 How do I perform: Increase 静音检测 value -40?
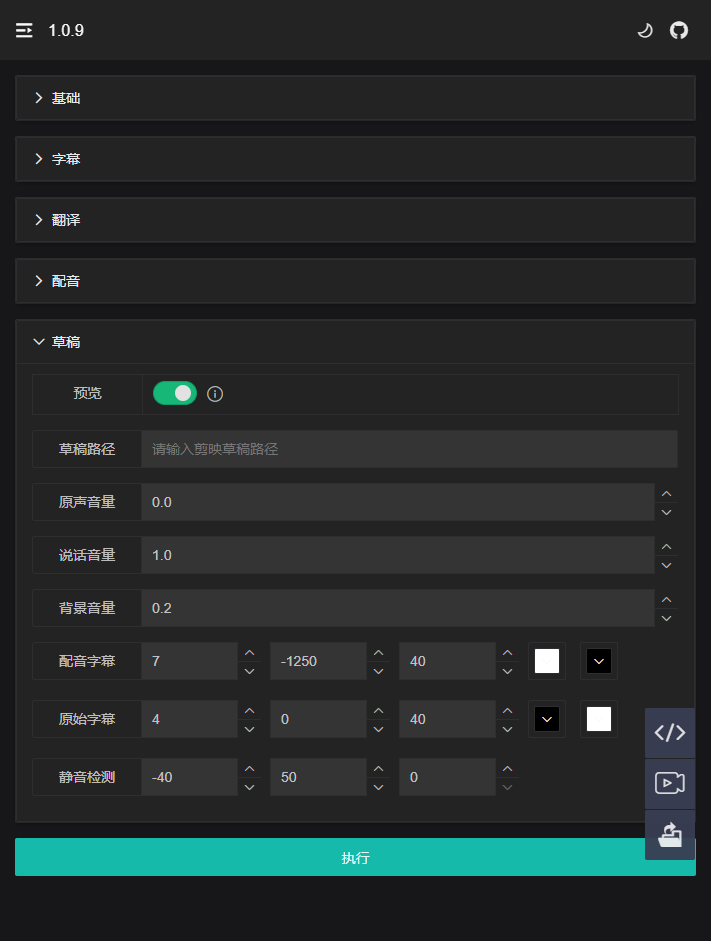[x=250, y=768]
